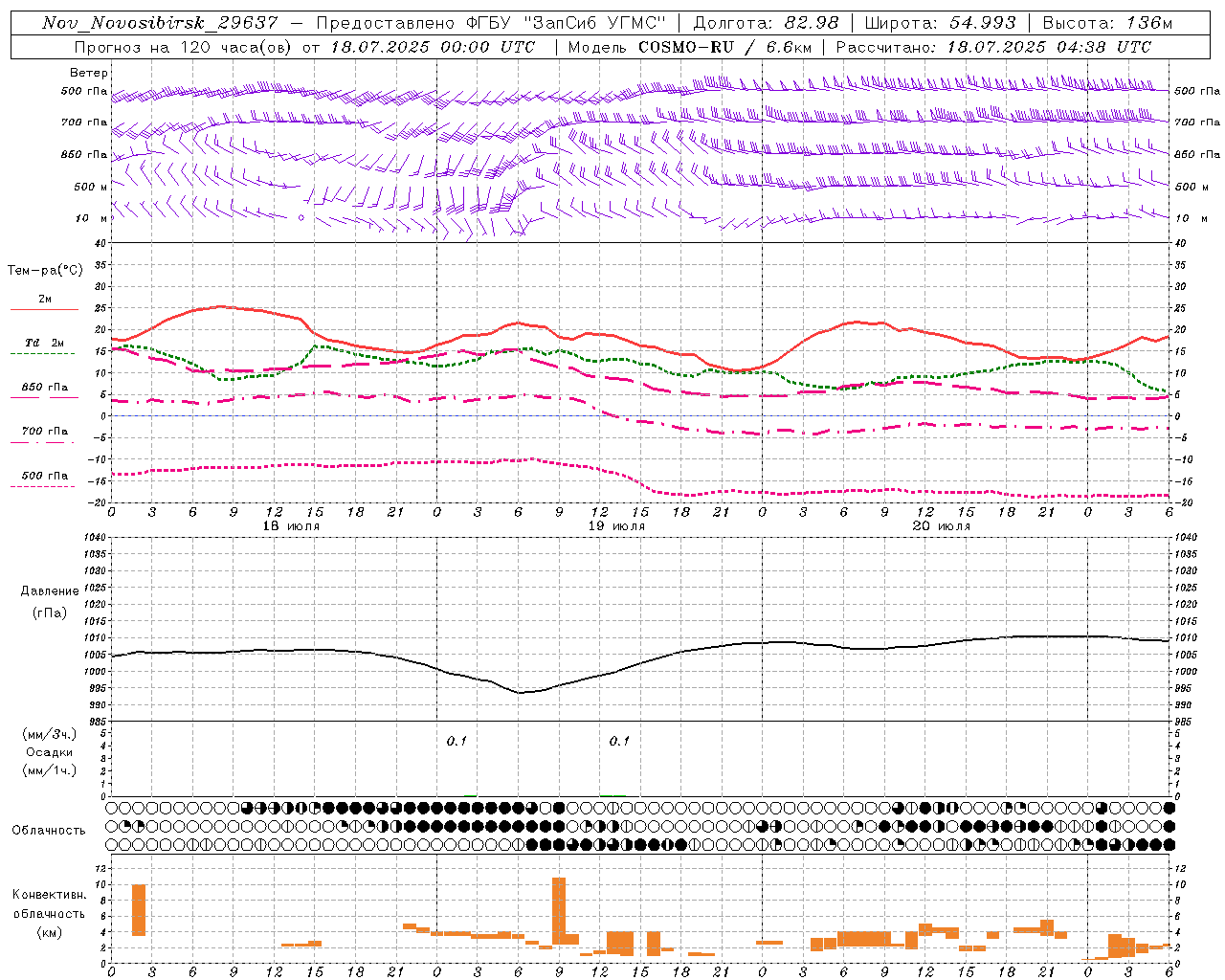Click the 18 июля date label

pos(291,526)
